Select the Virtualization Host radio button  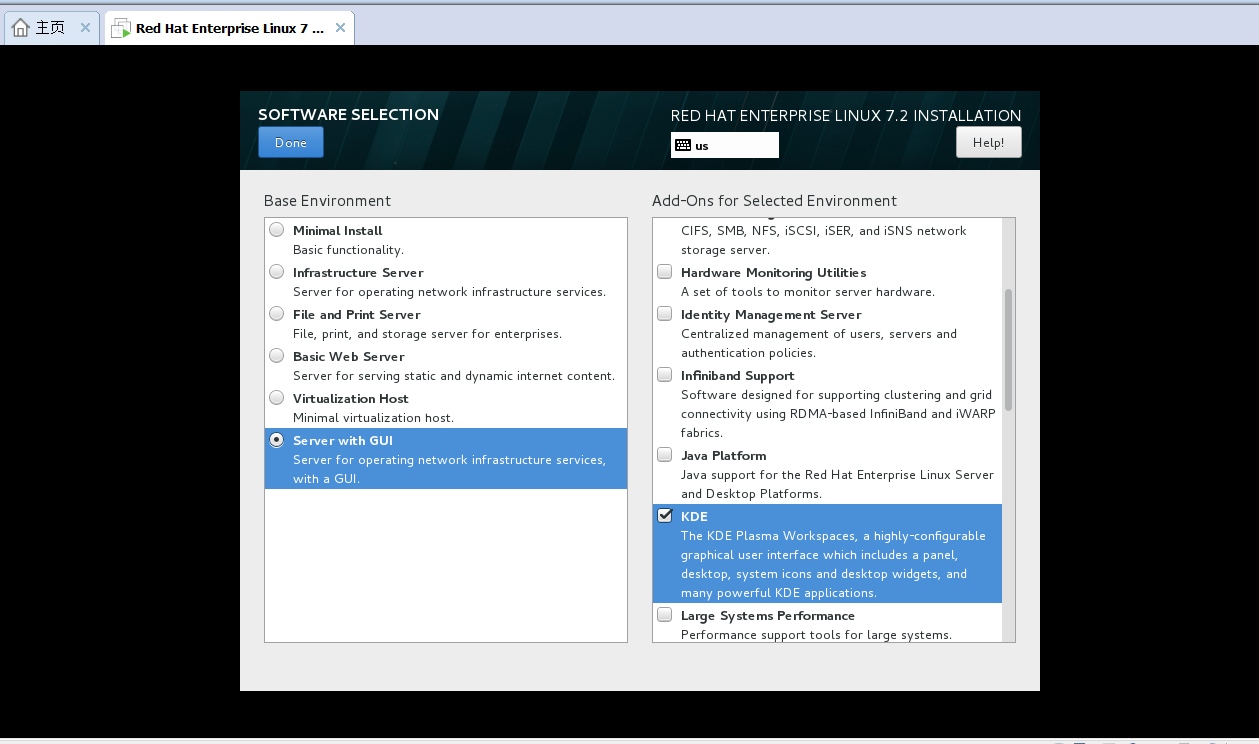coord(277,398)
